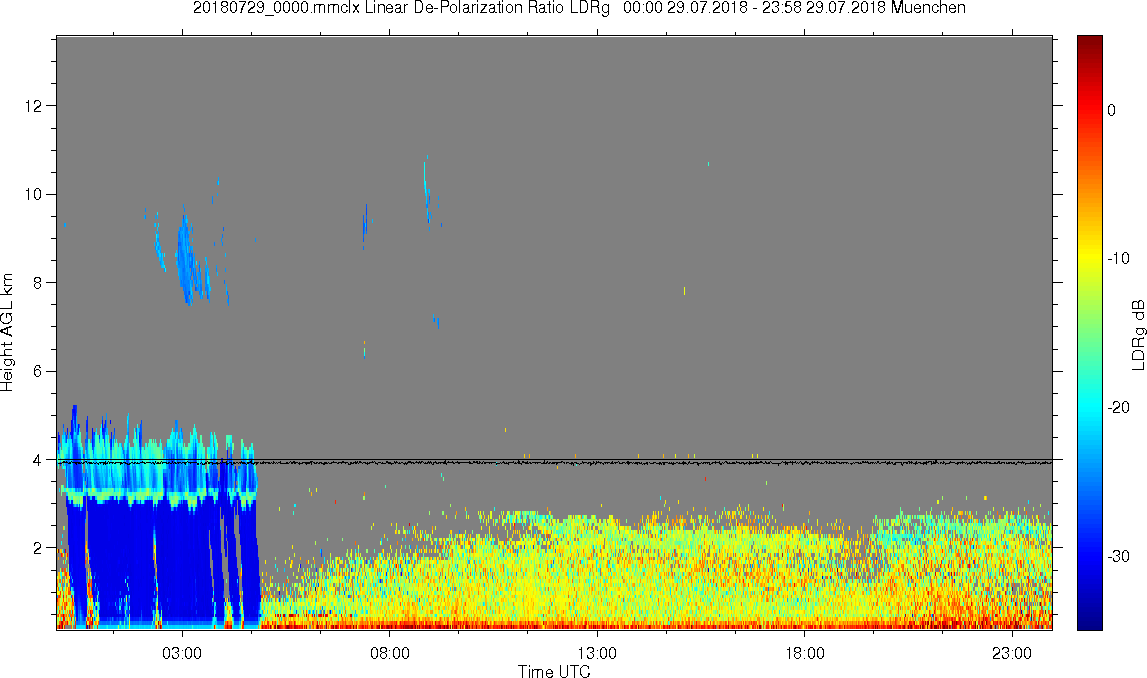Click the colorbar value -10

[x=1118, y=258]
